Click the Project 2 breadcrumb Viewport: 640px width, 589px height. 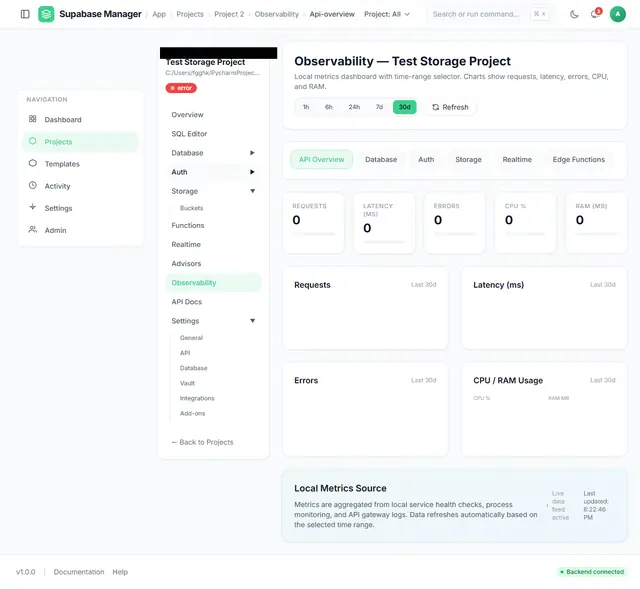coord(229,14)
